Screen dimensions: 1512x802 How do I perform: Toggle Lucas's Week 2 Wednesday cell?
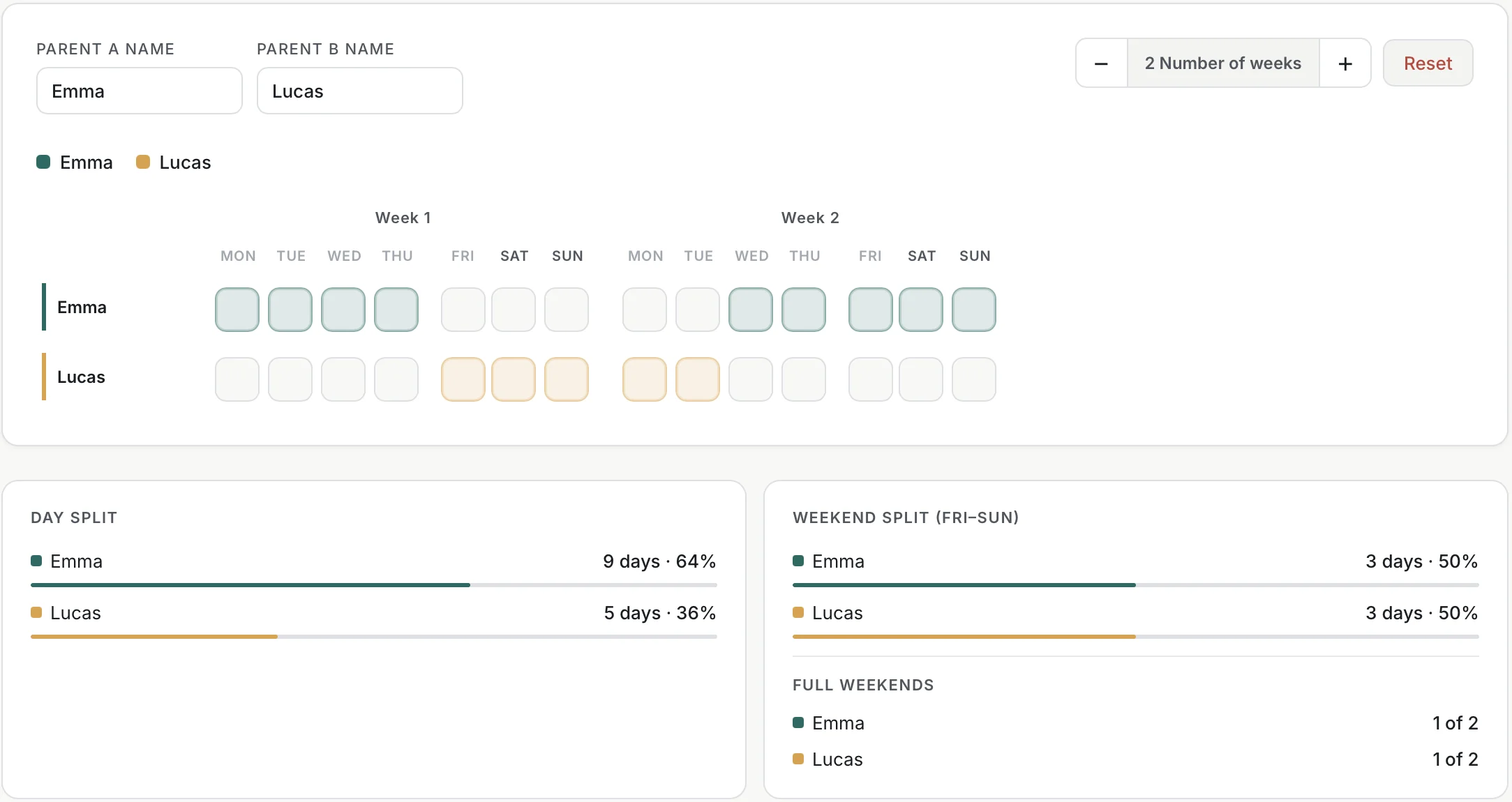[x=751, y=379]
